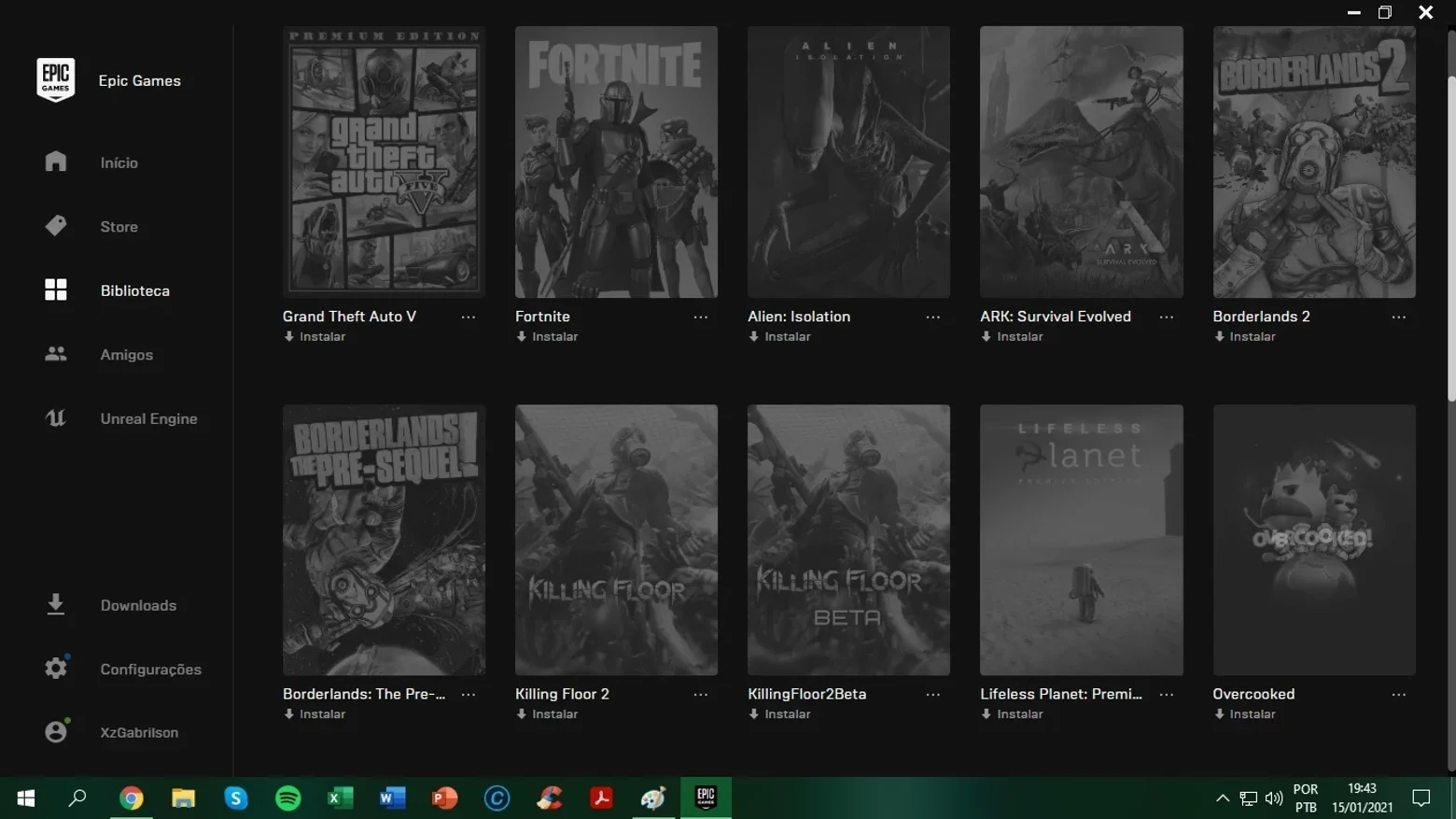
Task: Open PowerPoint from the taskbar
Action: click(445, 798)
